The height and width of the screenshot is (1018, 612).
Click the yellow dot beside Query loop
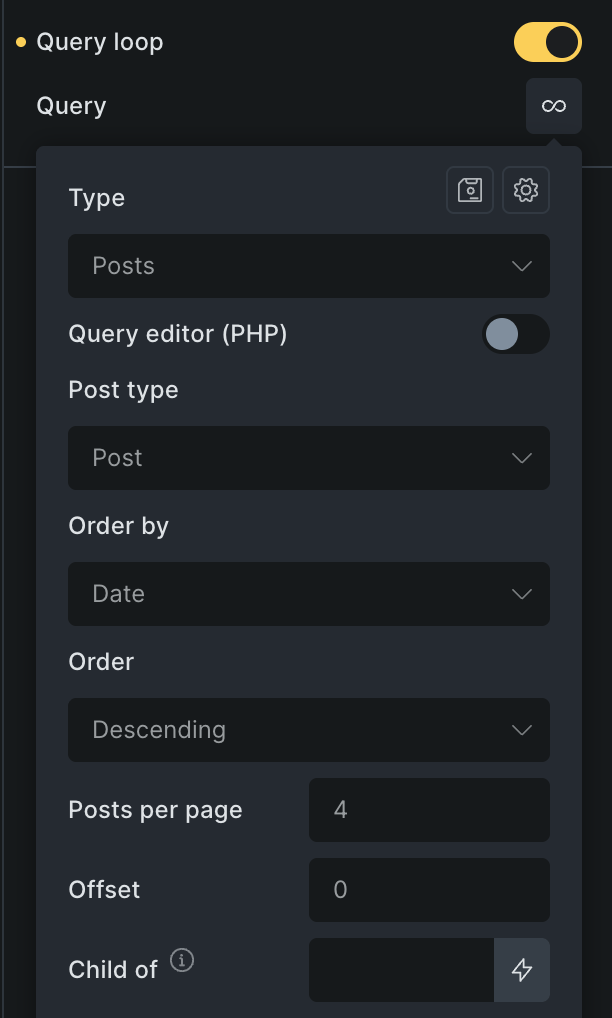pyautogui.click(x=18, y=42)
